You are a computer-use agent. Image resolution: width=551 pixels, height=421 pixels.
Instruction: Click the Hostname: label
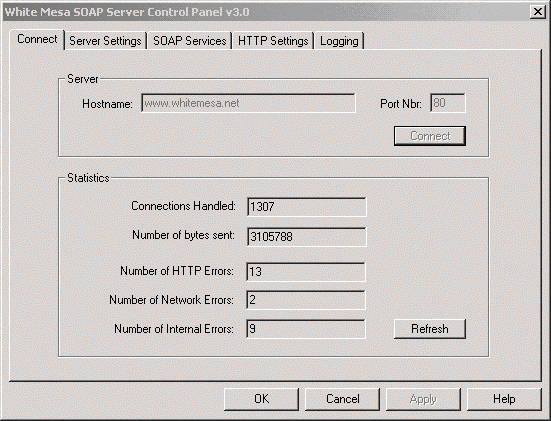click(107, 104)
